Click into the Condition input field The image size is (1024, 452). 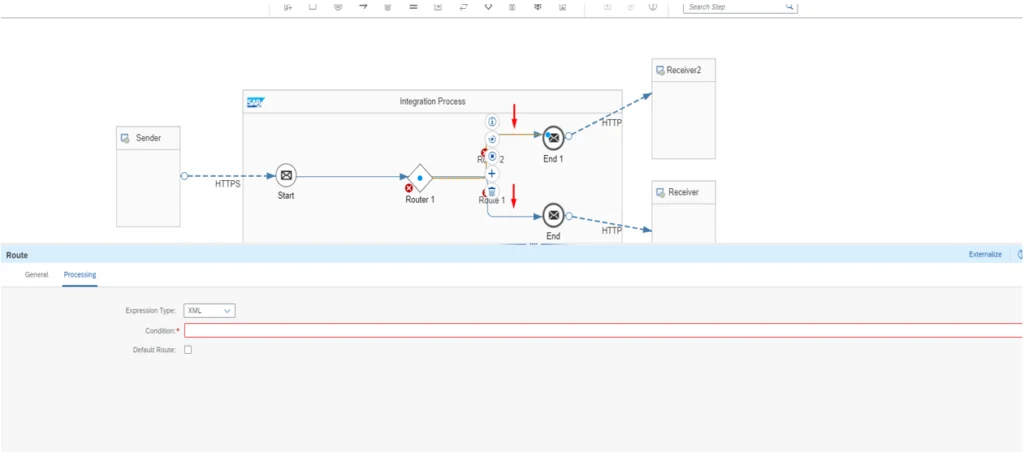tap(600, 330)
